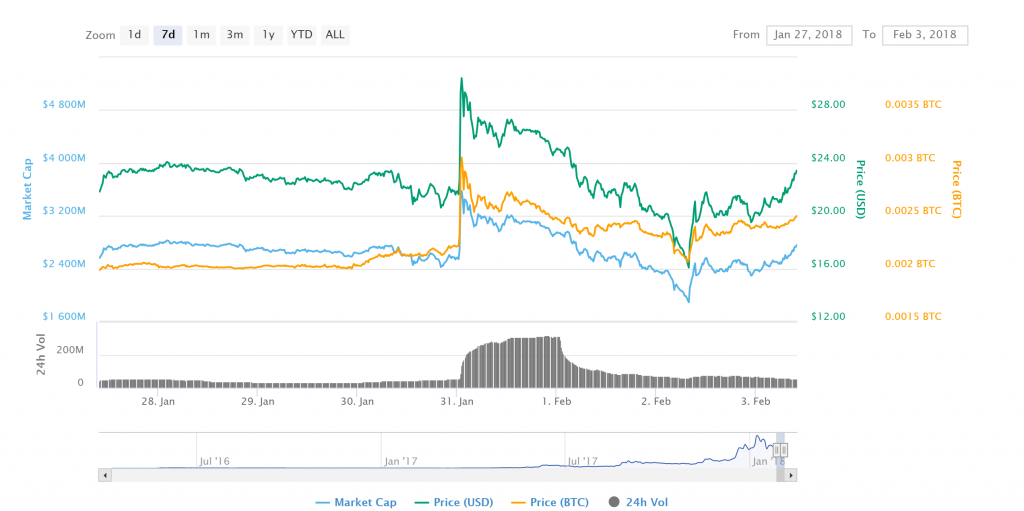This screenshot has height=511, width=1024.
Task: Select the 1d zoom range
Action: coord(134,35)
